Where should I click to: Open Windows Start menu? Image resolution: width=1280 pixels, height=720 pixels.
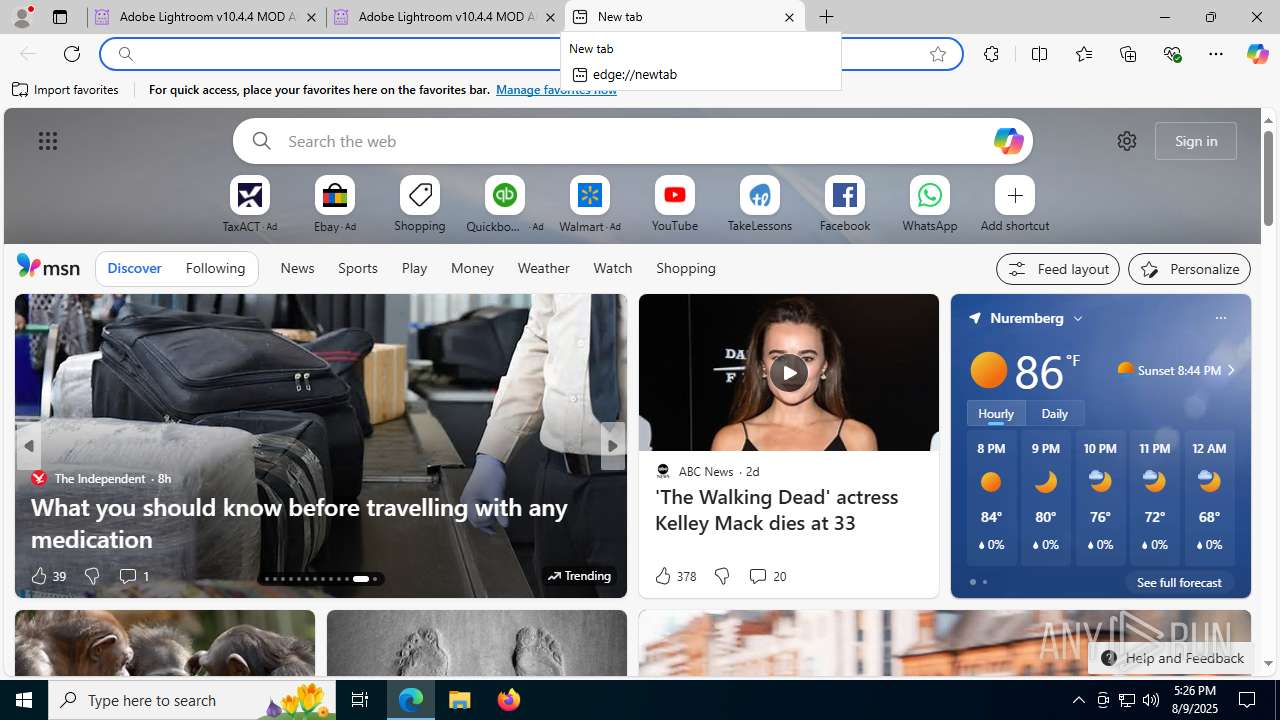click(24, 700)
